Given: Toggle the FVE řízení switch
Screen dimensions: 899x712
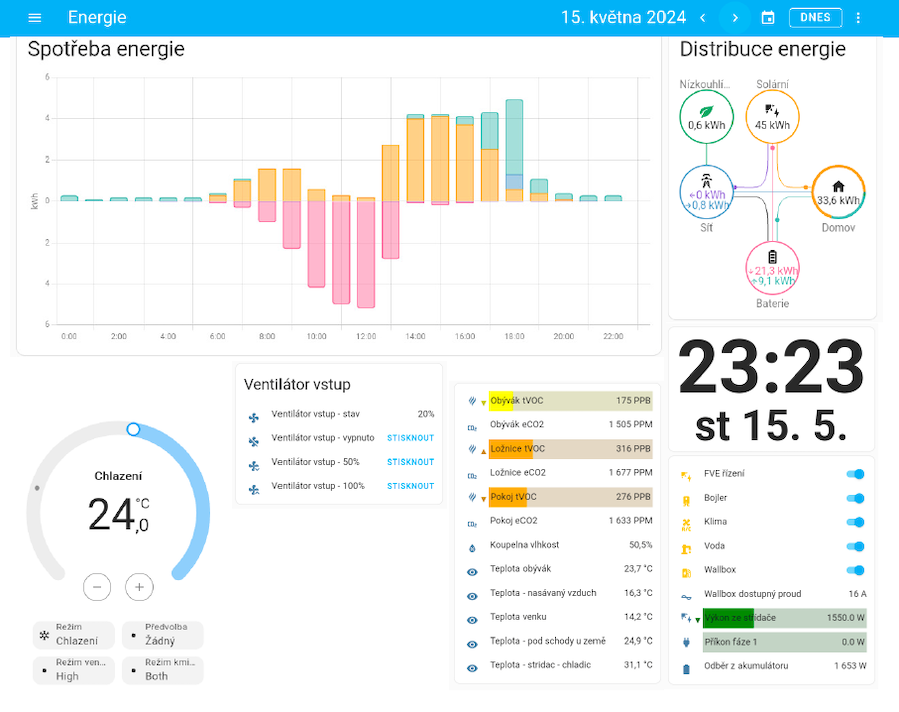Looking at the screenshot, I should [855, 474].
